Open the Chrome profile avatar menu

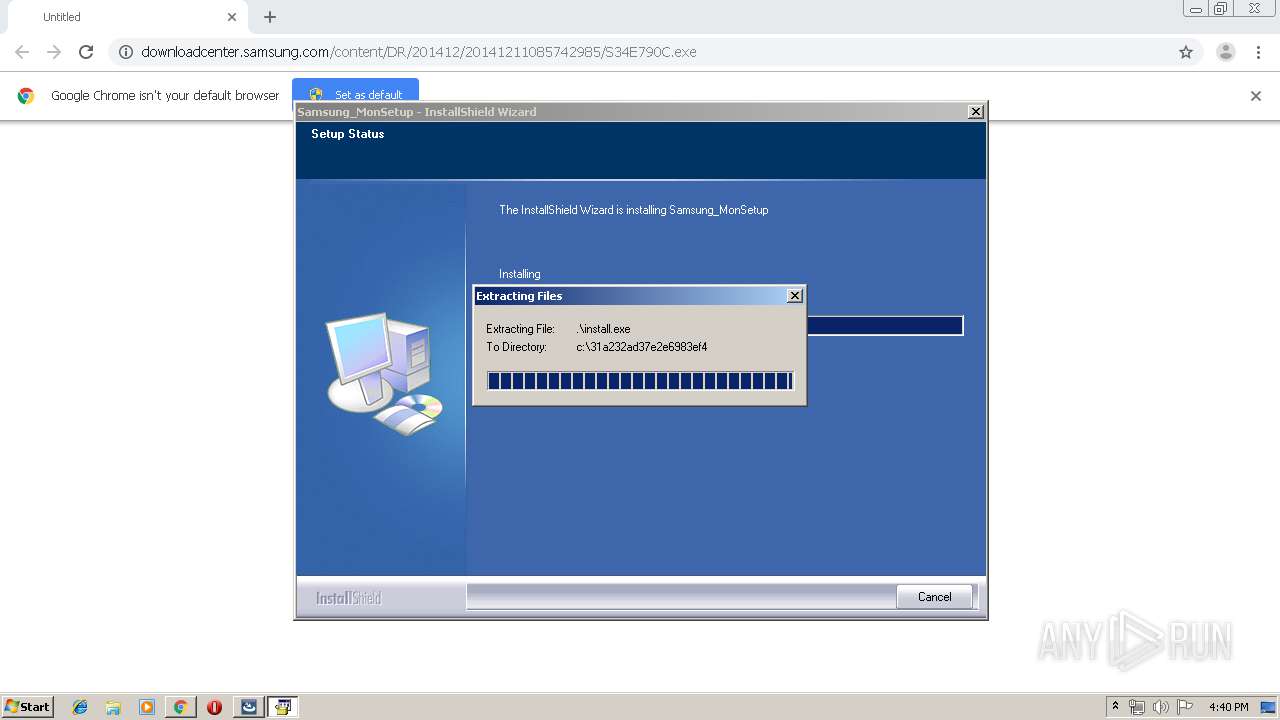click(x=1226, y=52)
